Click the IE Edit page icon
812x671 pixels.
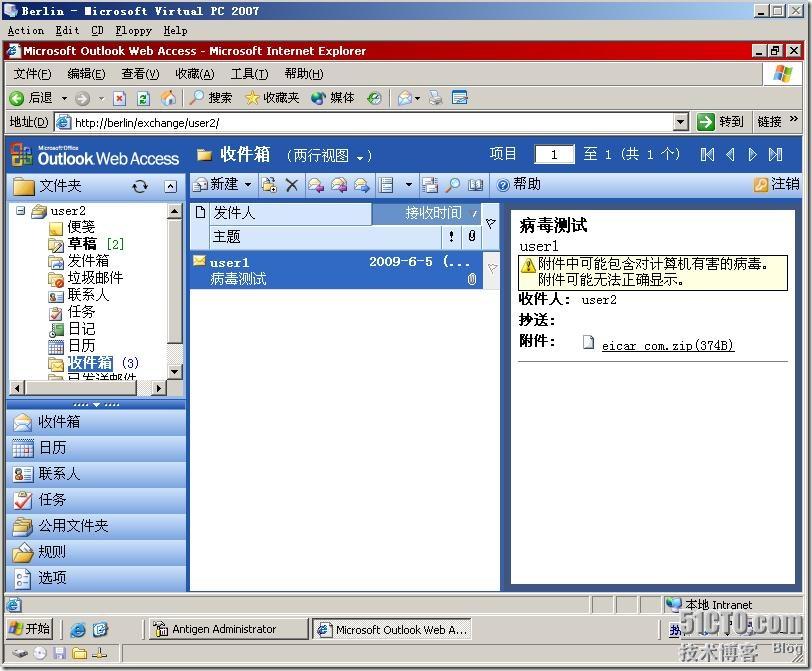point(459,98)
